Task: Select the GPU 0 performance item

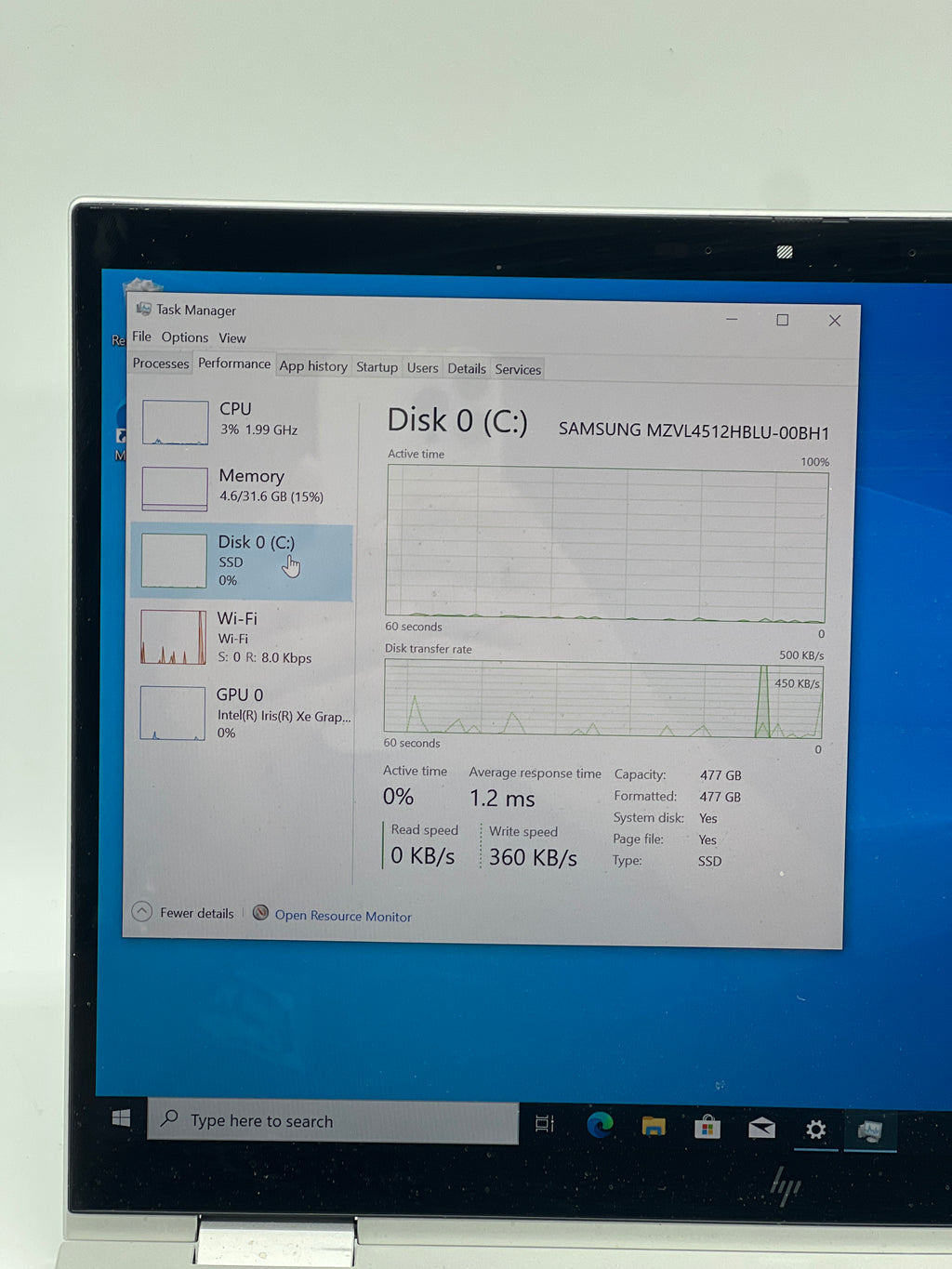Action: coord(242,713)
